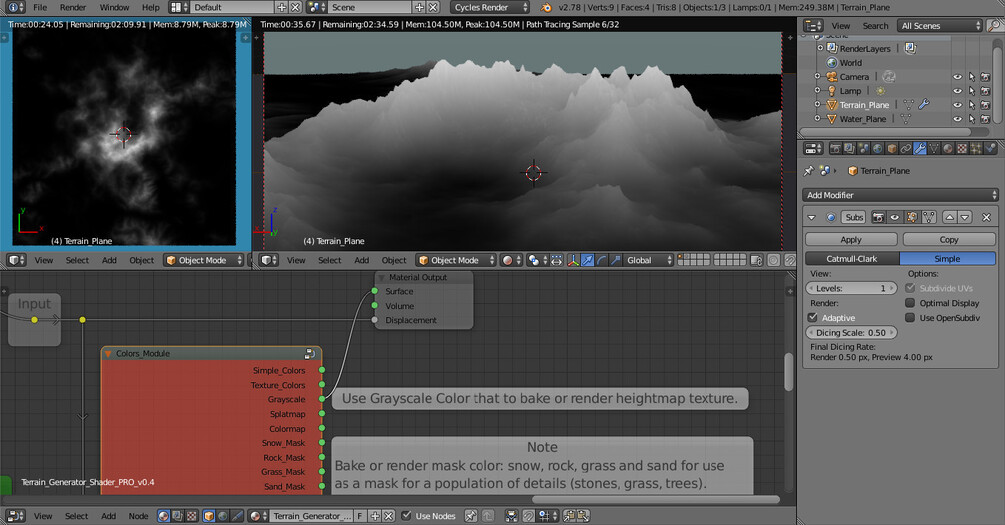Screen dimensions: 1005x525
Task: Click the modifier Apply button
Action: [x=851, y=239]
